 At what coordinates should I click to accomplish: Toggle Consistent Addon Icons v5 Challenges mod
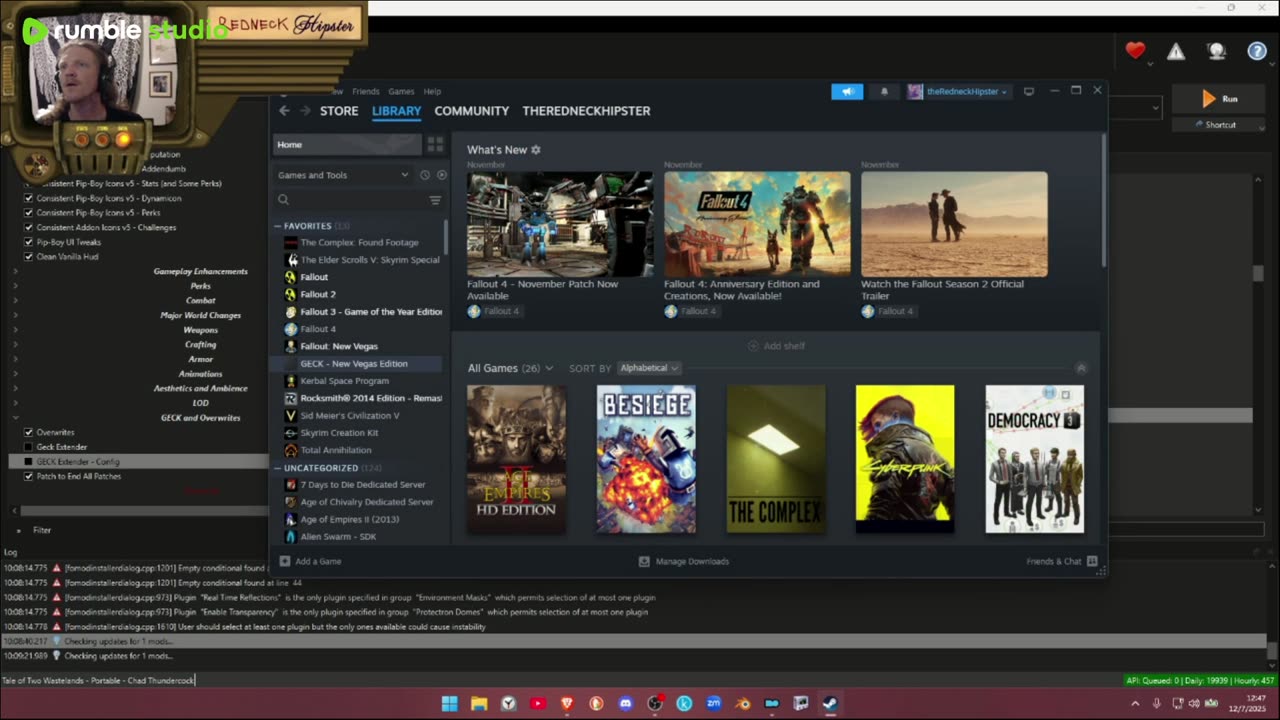[28, 227]
